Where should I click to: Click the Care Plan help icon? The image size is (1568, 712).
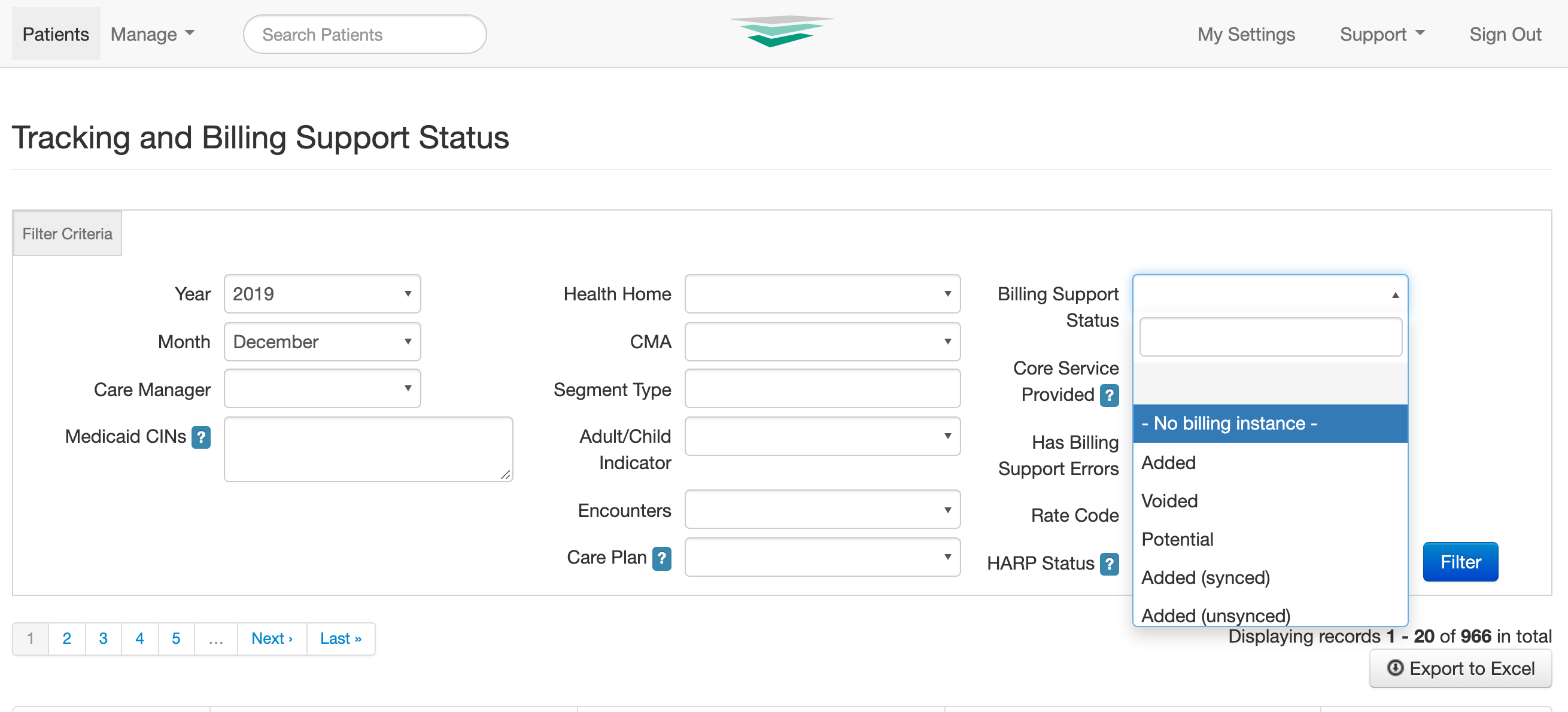click(663, 558)
